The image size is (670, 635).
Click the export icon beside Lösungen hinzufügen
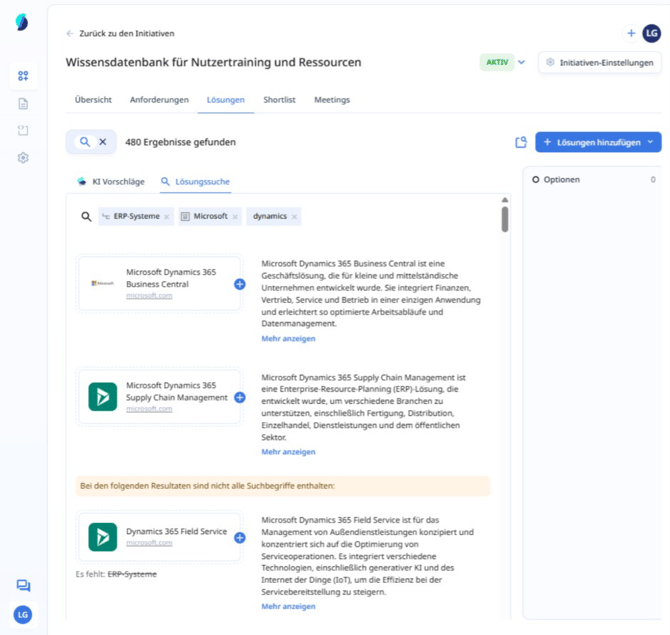521,142
